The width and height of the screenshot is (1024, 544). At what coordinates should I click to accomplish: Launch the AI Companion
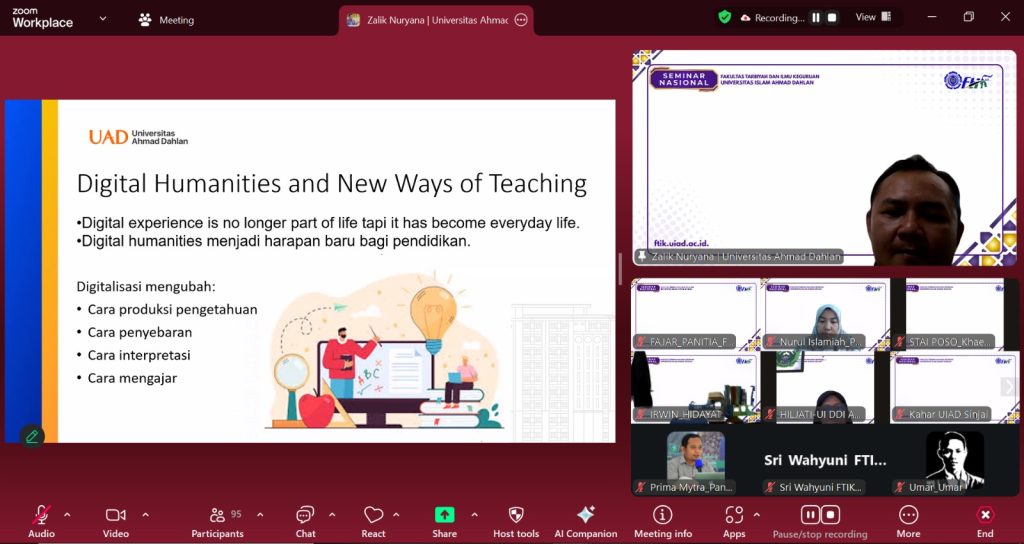click(586, 516)
